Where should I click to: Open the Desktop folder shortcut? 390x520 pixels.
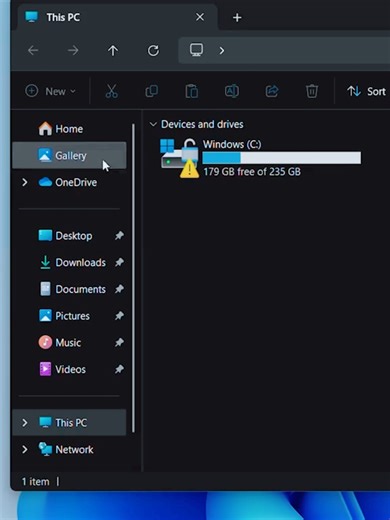(x=69, y=236)
